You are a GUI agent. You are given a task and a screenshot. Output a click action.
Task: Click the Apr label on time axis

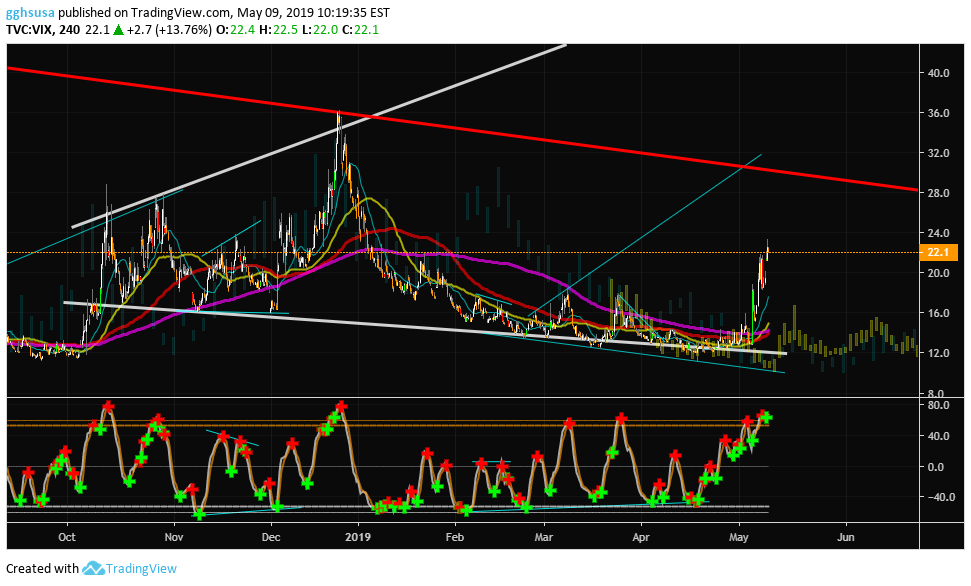[641, 537]
